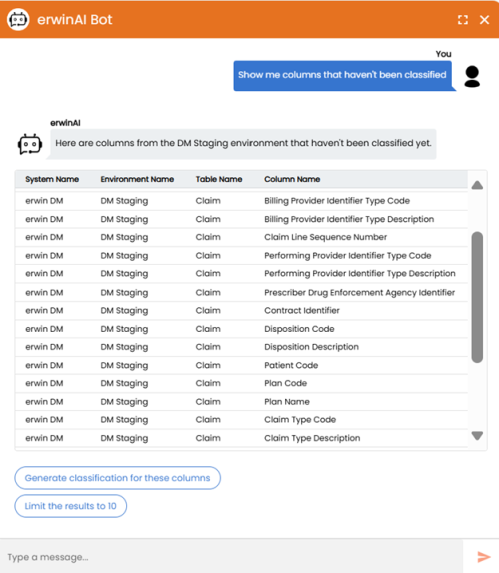Click the erwinAI robot avatar beside reply
Viewport: 499px width, 573px height.
click(30, 144)
